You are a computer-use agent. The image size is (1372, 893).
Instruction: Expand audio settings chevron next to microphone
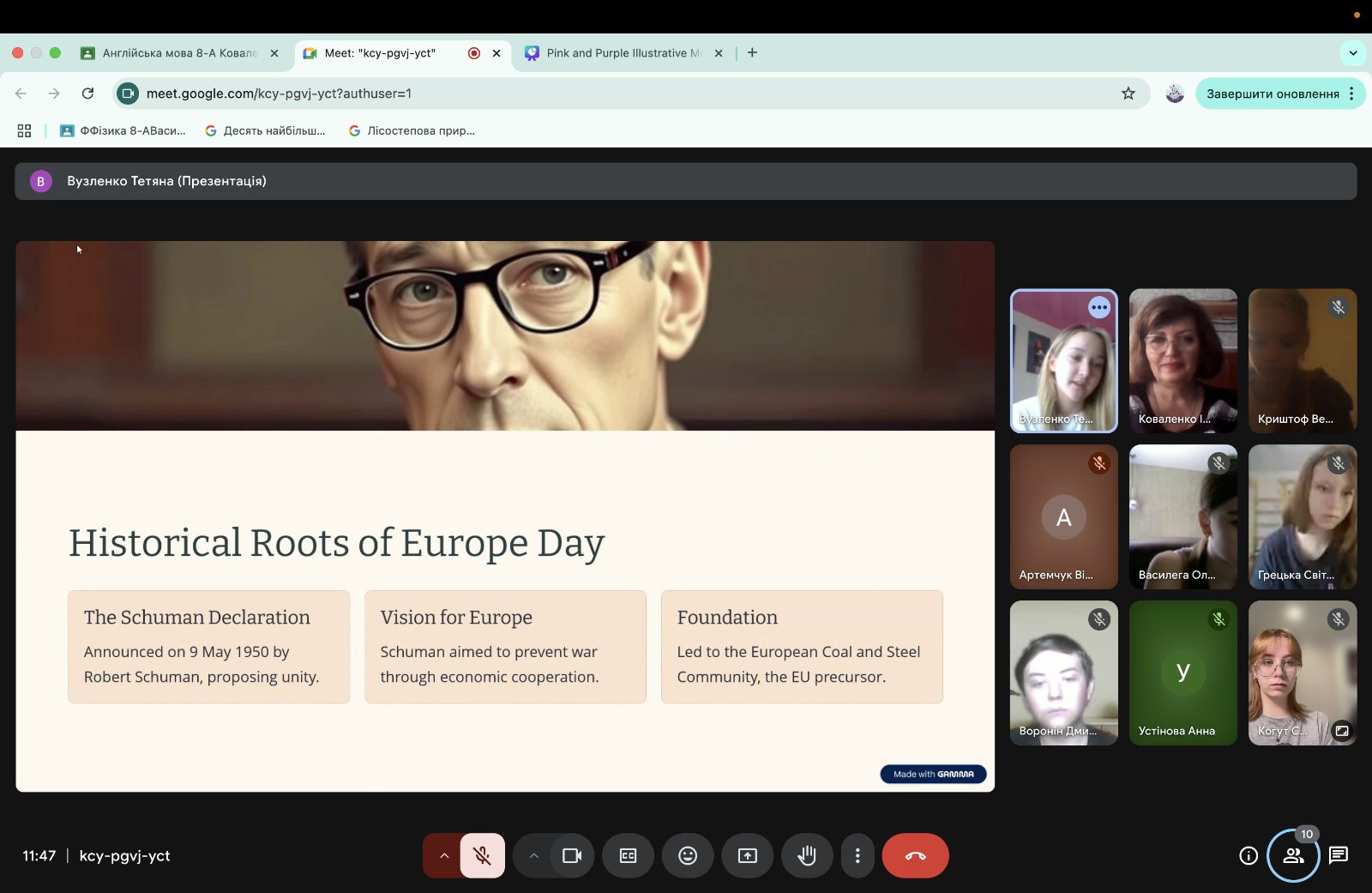pyautogui.click(x=443, y=855)
